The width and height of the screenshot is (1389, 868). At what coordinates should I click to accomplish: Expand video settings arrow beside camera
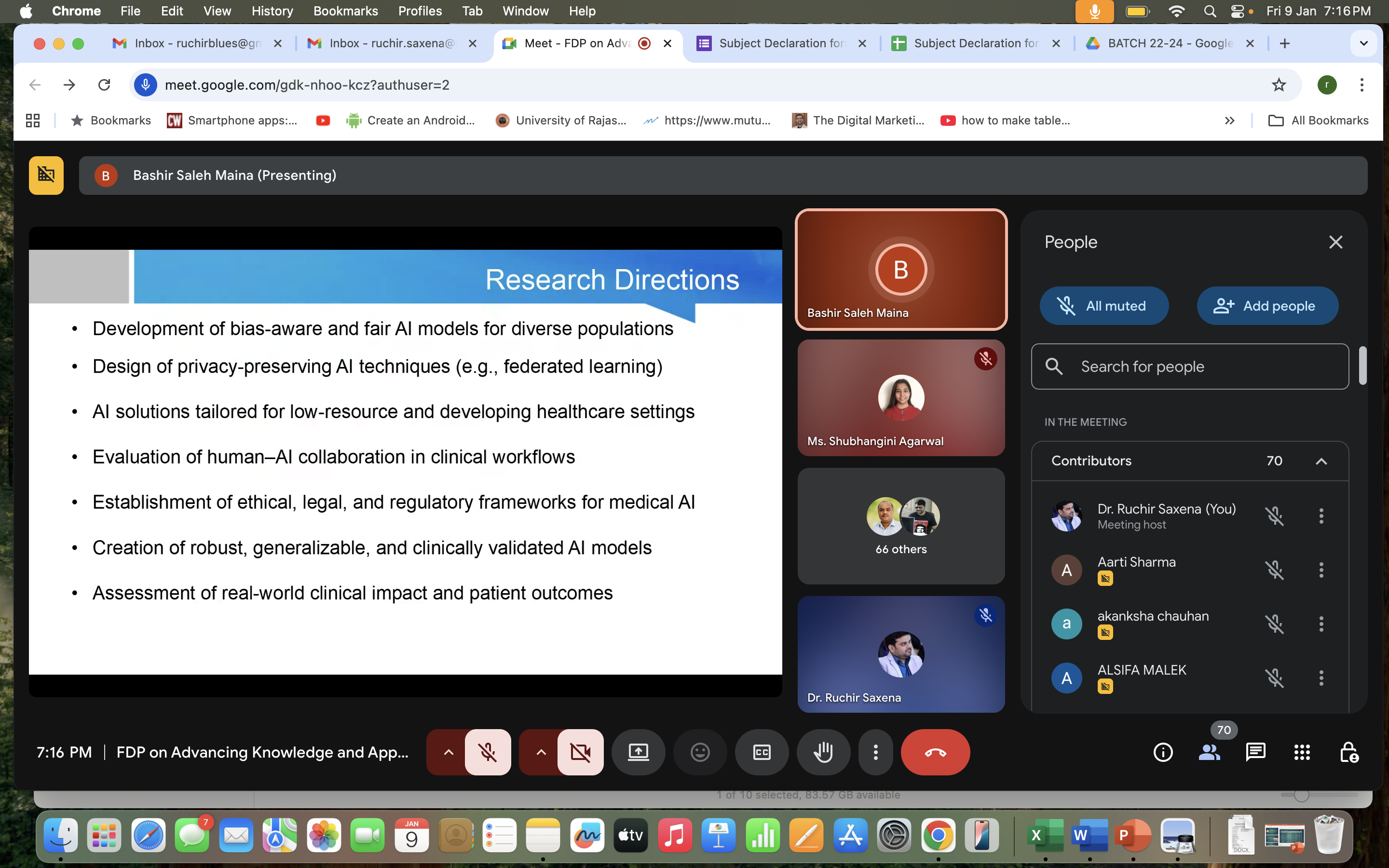[541, 752]
